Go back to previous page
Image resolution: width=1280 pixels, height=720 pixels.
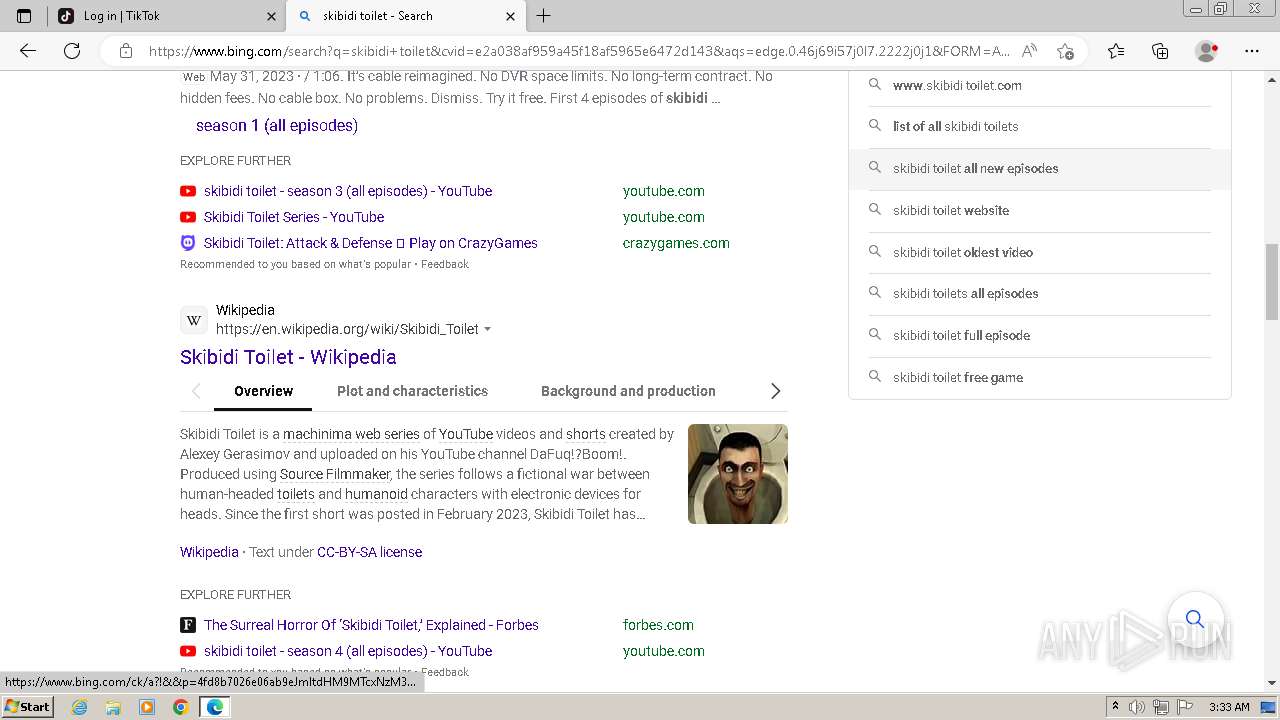[x=28, y=51]
